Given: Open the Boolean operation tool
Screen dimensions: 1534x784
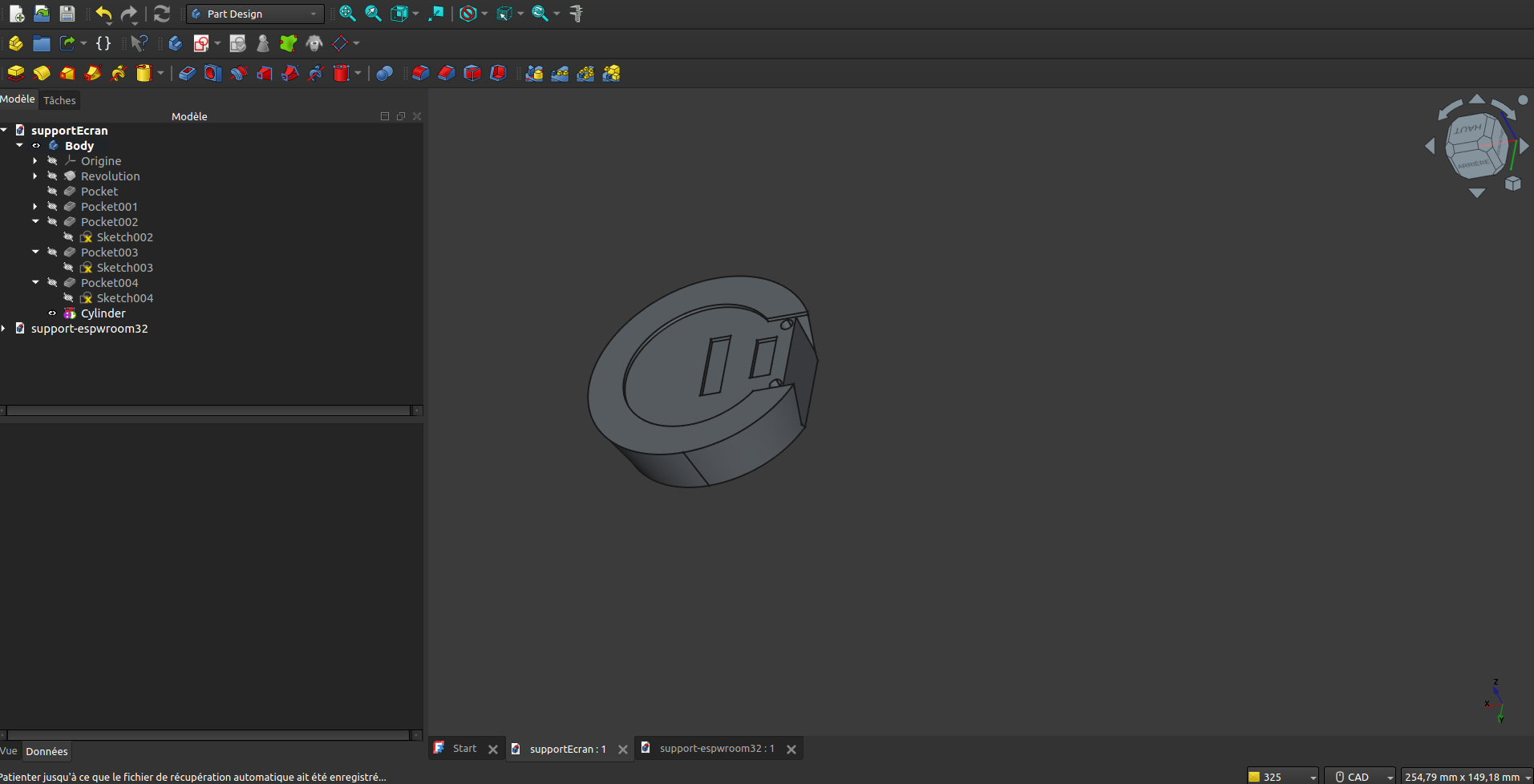Looking at the screenshot, I should point(384,74).
